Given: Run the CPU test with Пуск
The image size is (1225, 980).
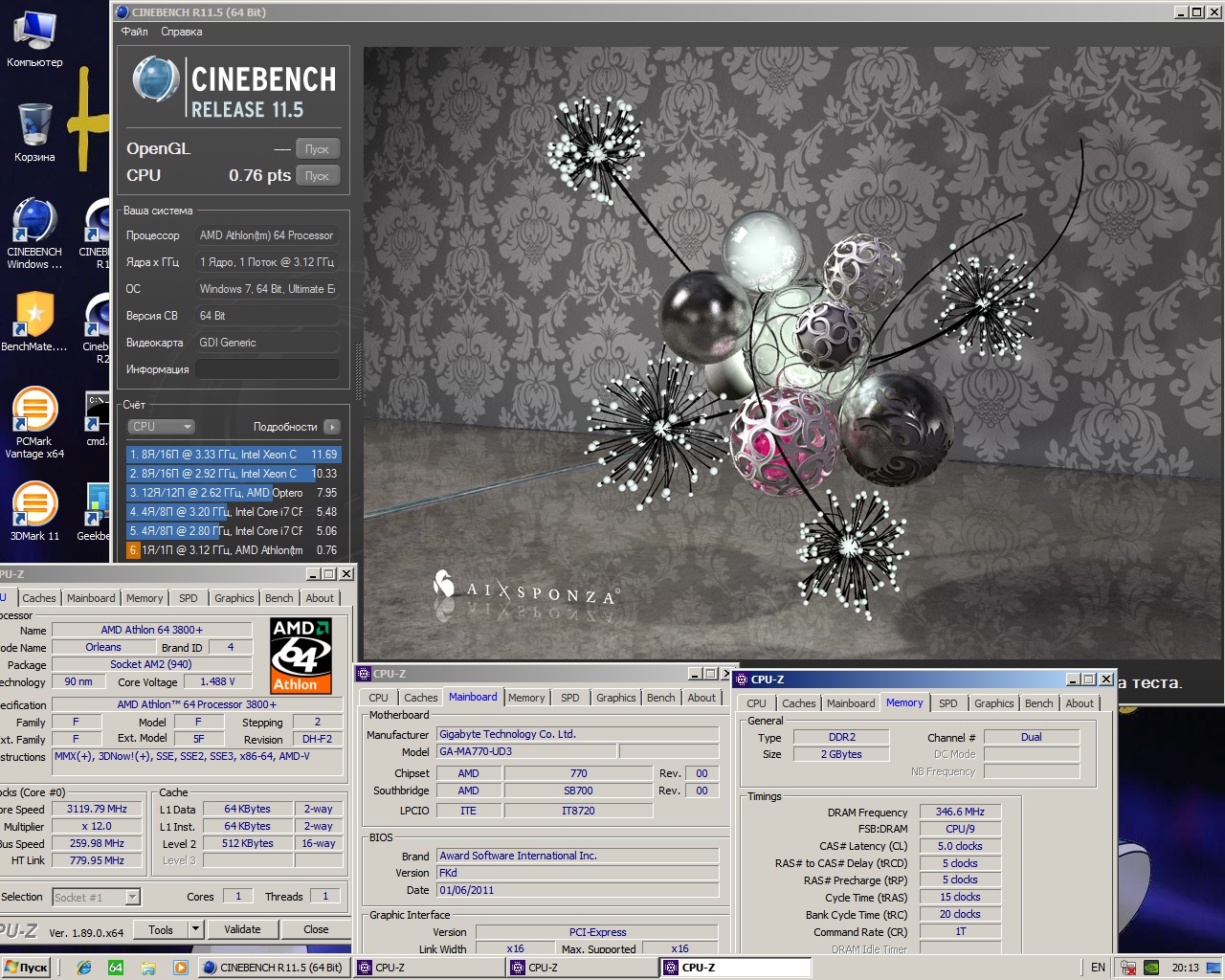Looking at the screenshot, I should 317,175.
